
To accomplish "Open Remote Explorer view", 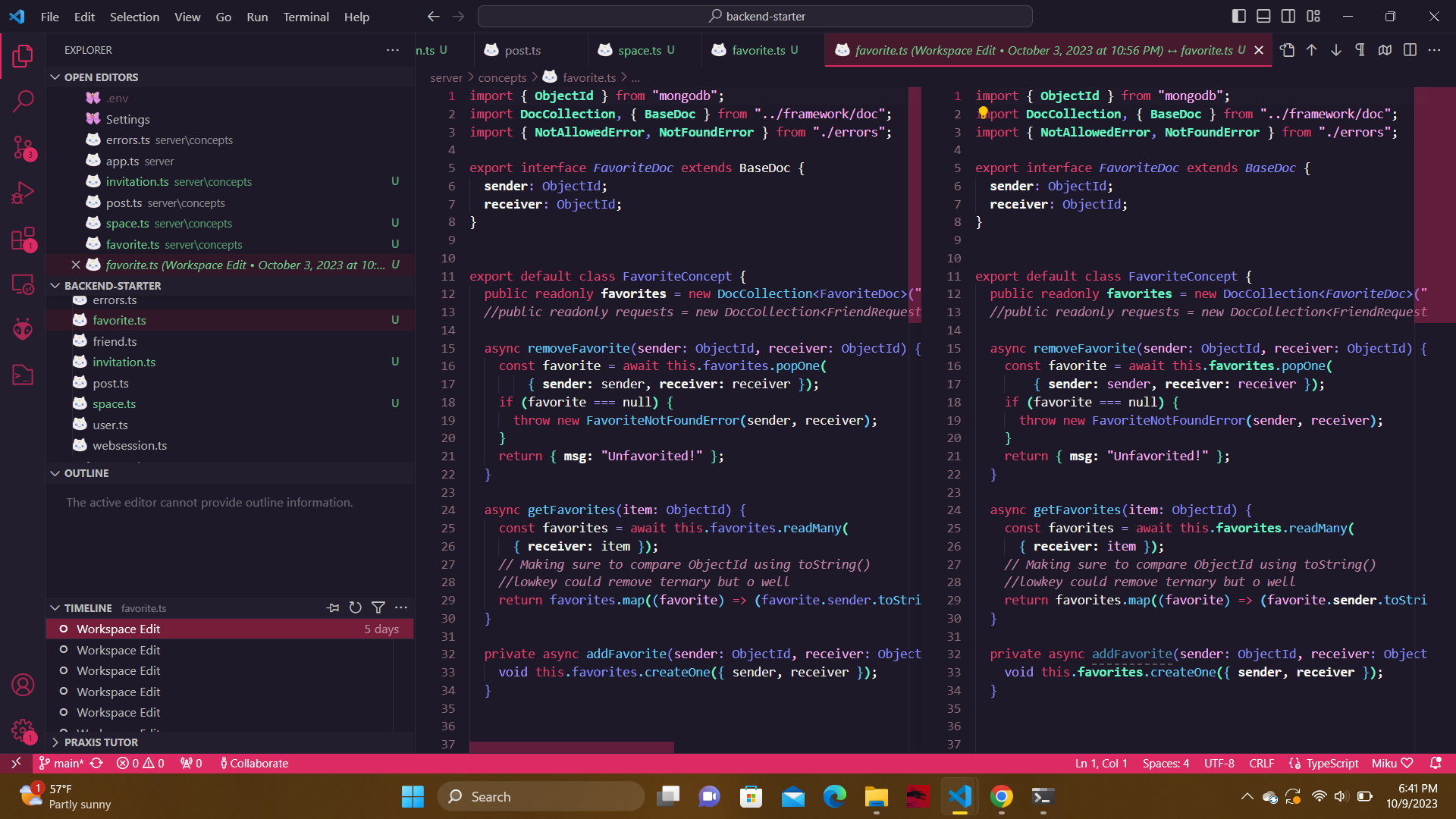I will [23, 284].
